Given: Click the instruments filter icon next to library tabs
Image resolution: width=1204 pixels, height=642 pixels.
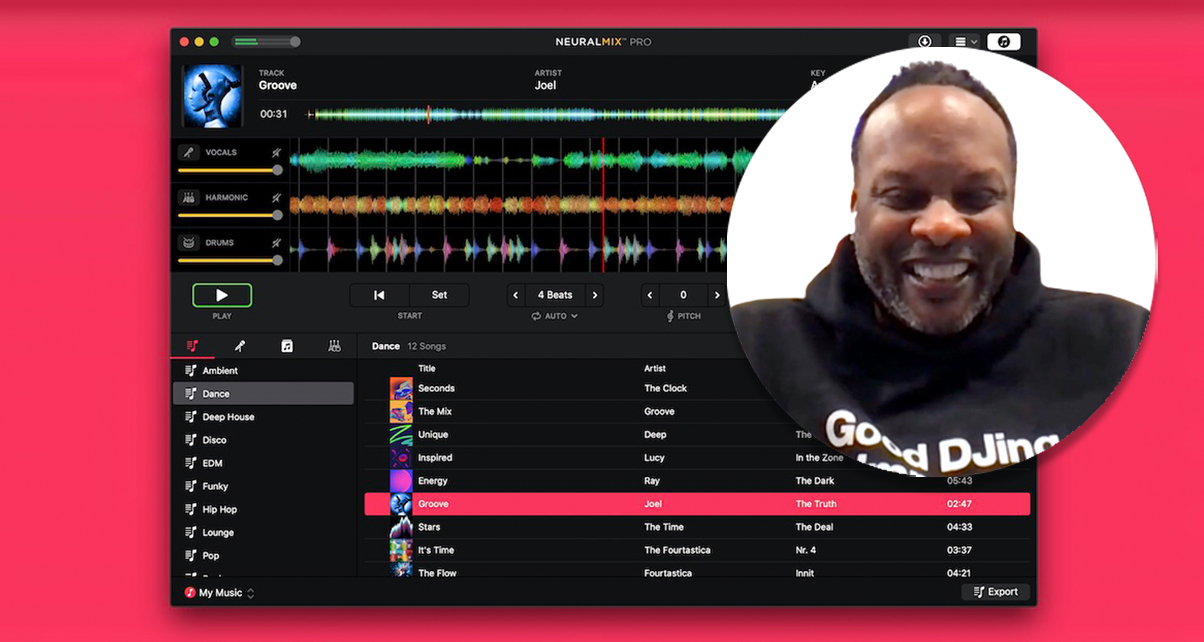Looking at the screenshot, I should (334, 345).
